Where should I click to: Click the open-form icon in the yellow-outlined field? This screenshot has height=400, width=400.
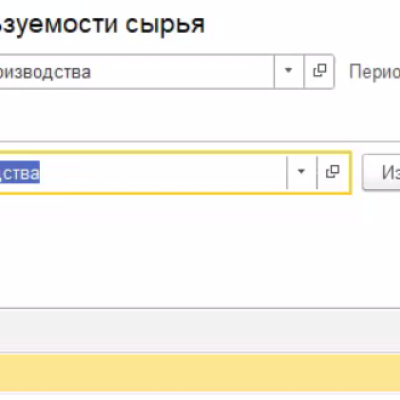click(x=333, y=172)
